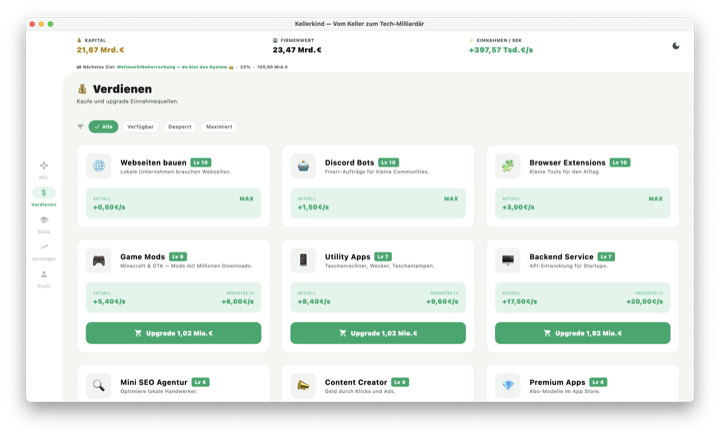Click the Utility Apps phone icon
Screen dimensions: 720x436
(303, 260)
